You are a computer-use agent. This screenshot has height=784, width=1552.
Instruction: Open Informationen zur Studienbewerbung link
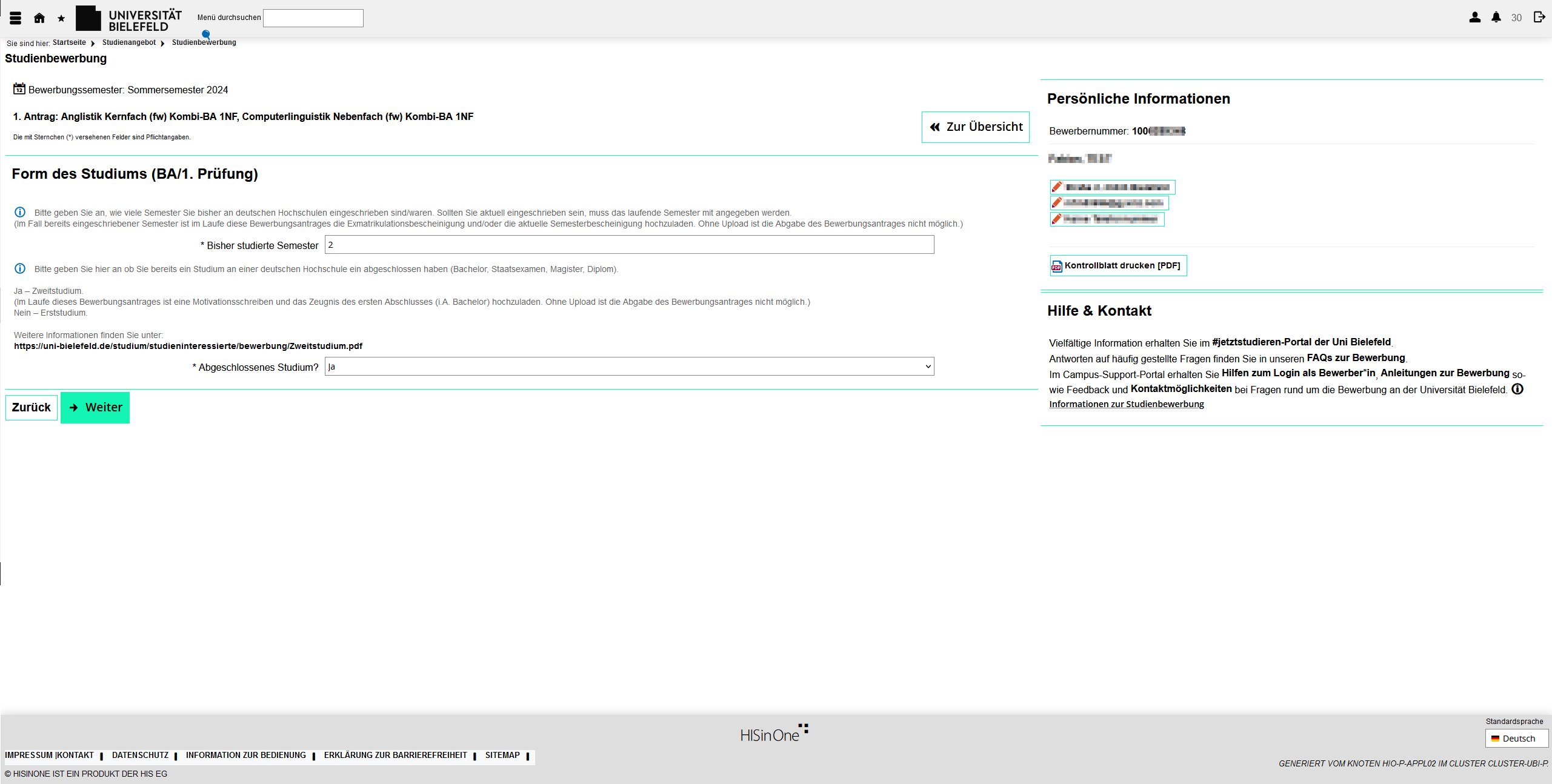pos(1127,404)
